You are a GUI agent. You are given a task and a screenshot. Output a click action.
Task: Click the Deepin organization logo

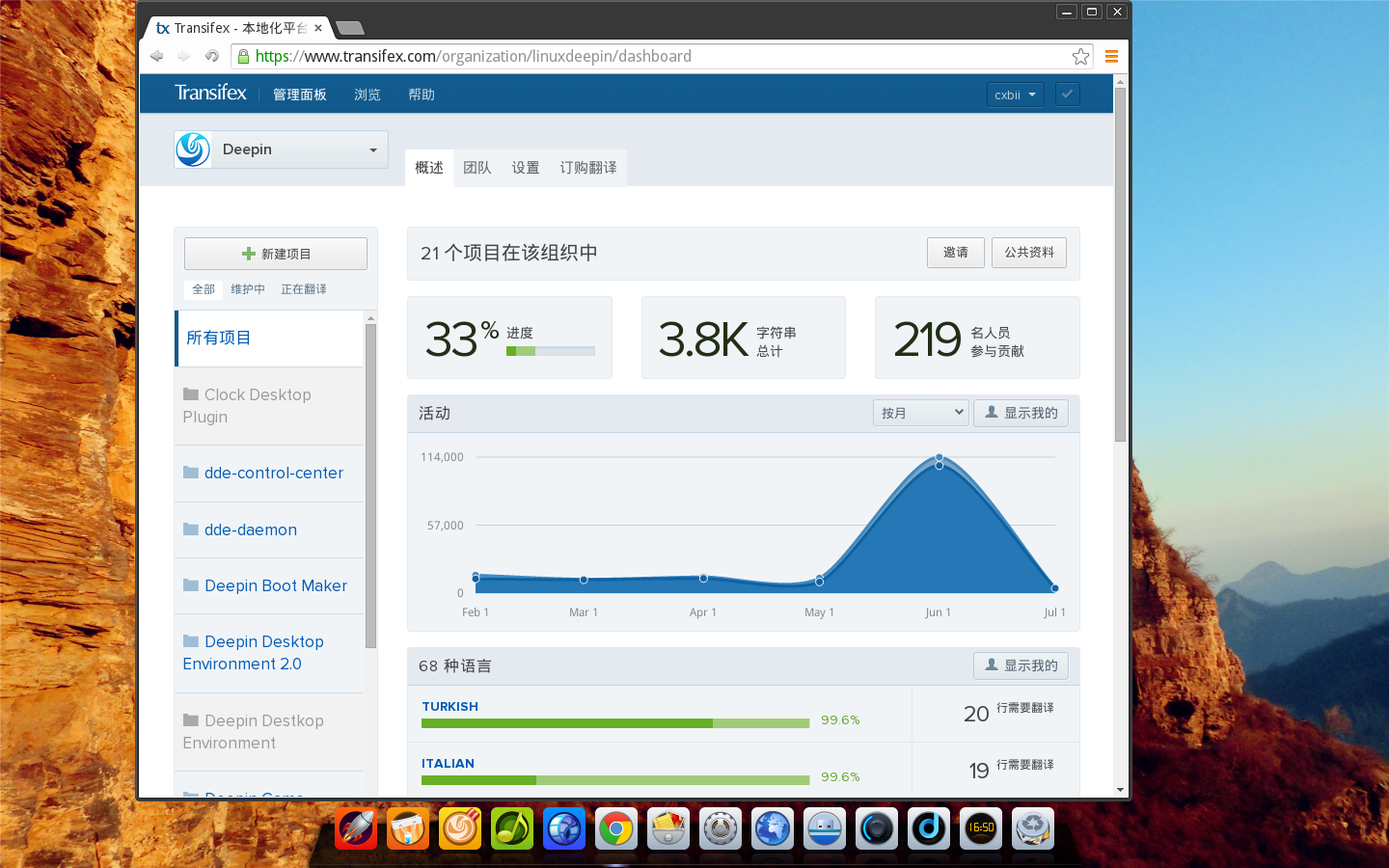[x=193, y=149]
